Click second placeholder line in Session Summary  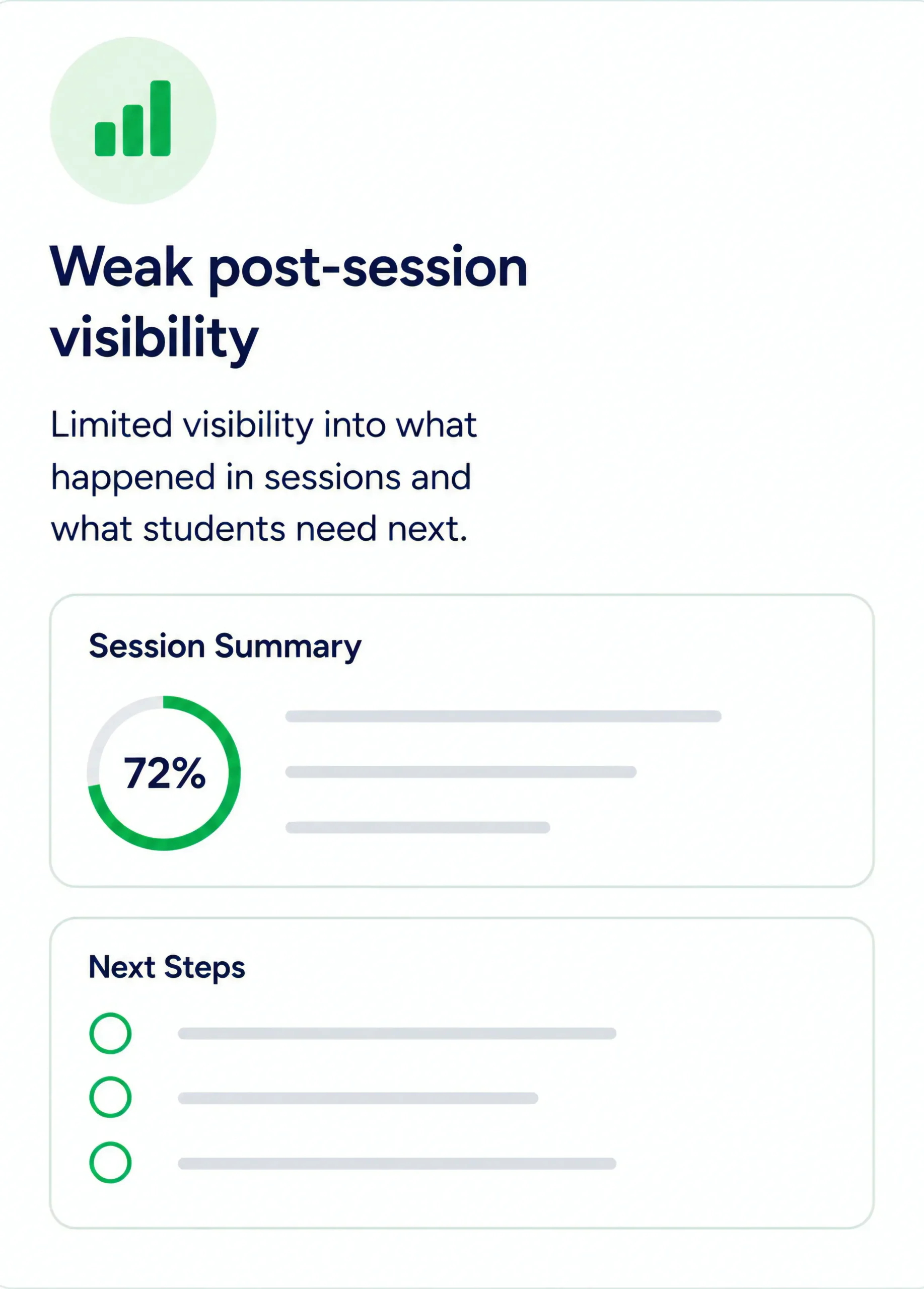click(461, 772)
